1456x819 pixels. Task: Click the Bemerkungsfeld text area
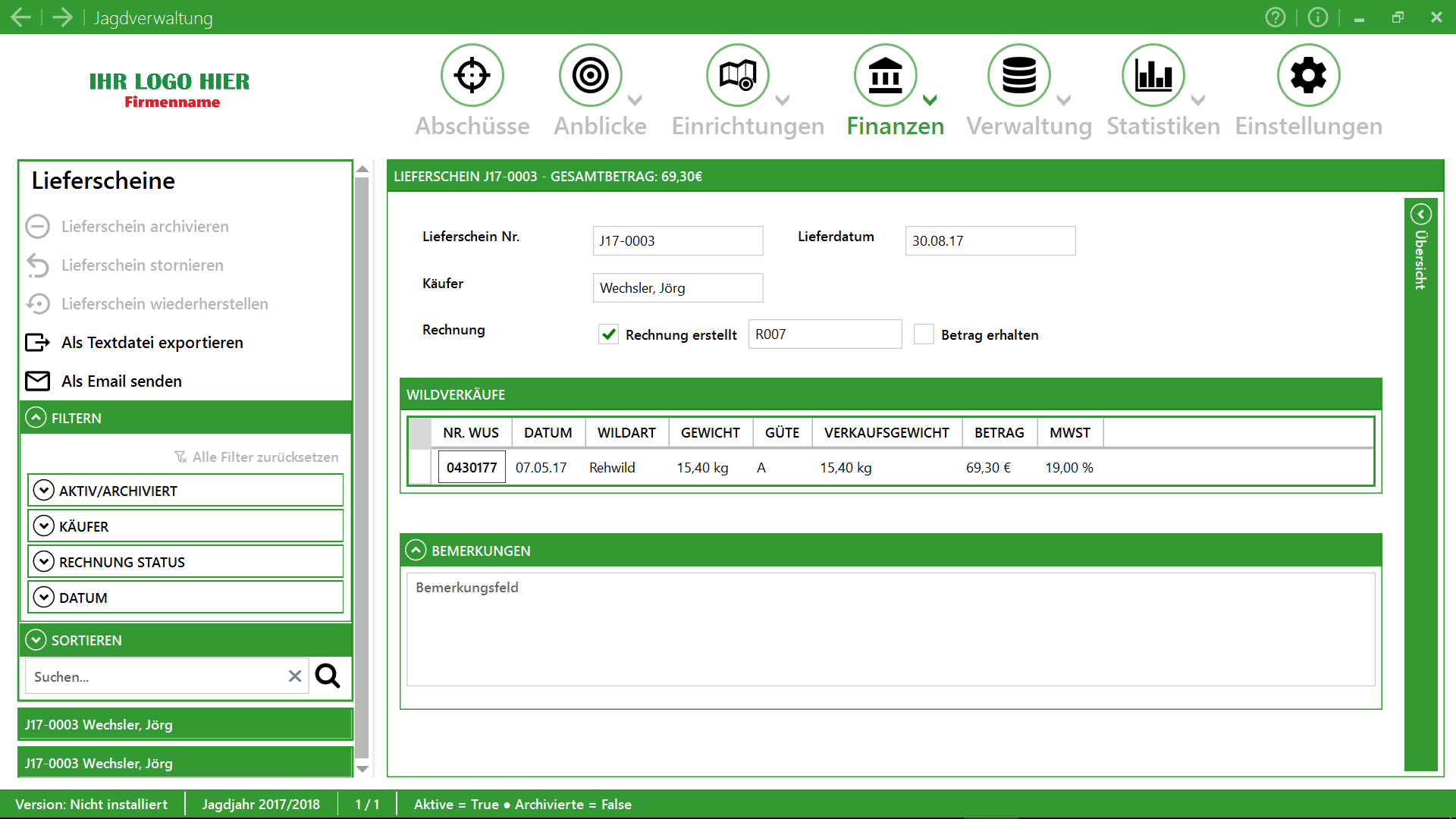click(891, 629)
